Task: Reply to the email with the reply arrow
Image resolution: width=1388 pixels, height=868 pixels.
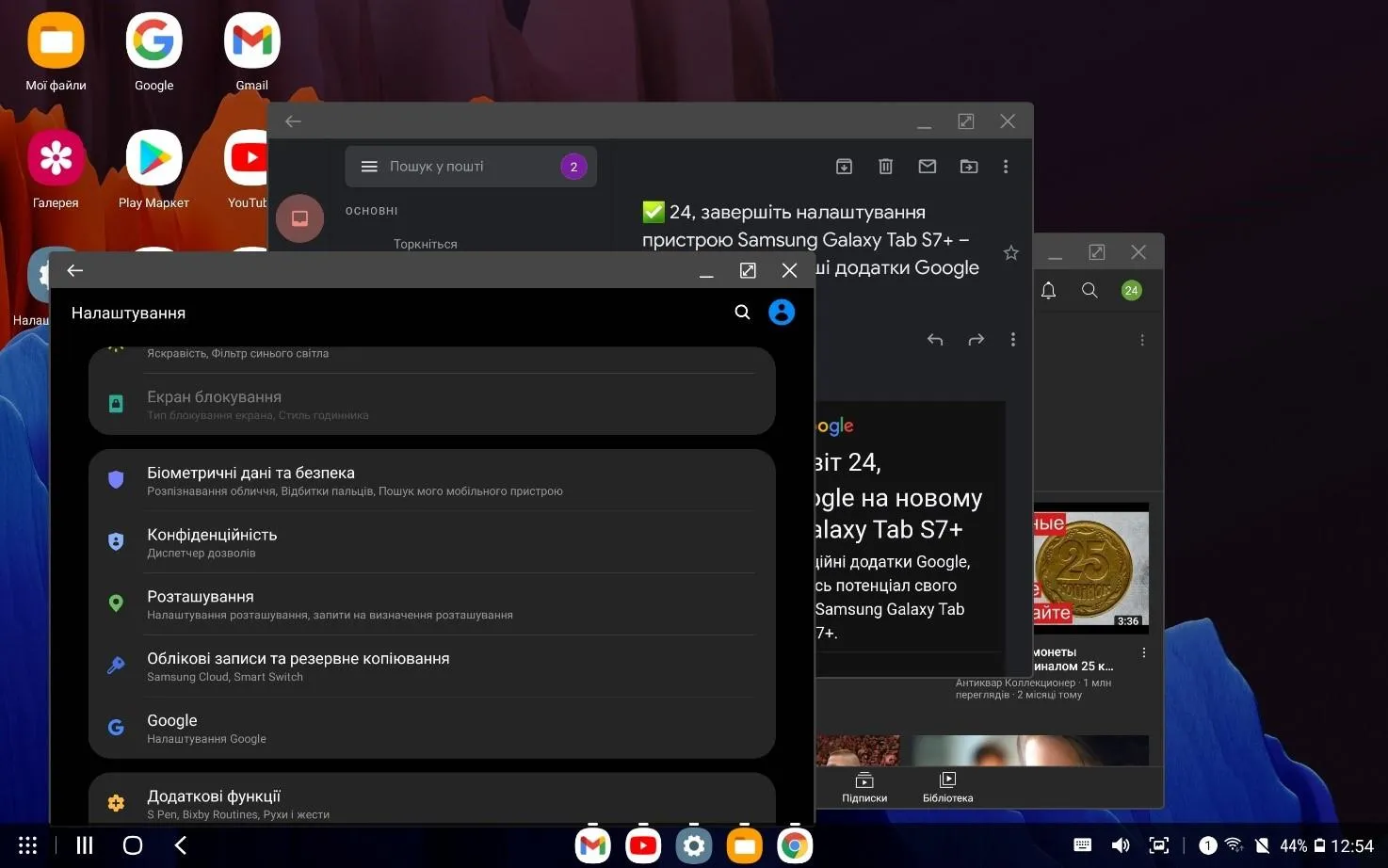Action: 935,340
